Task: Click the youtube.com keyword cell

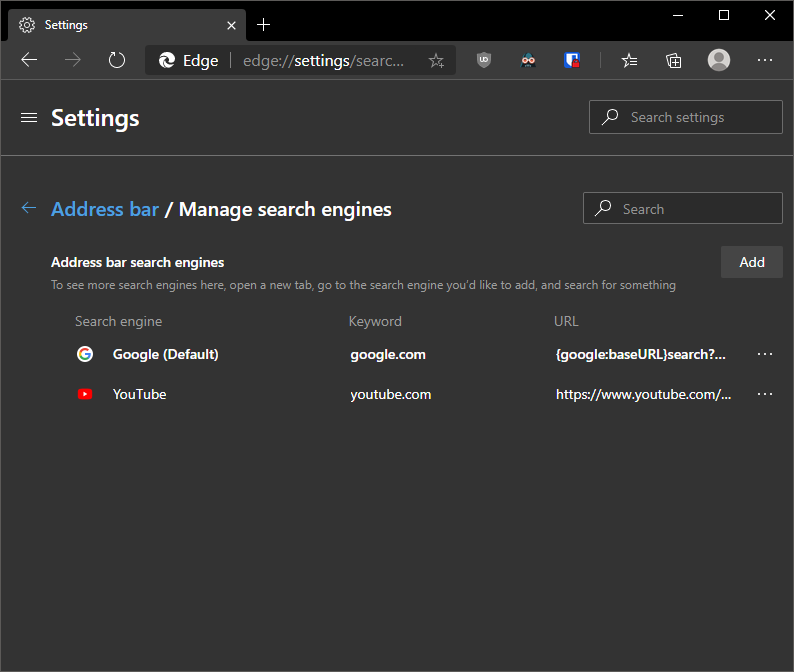Action: point(390,394)
